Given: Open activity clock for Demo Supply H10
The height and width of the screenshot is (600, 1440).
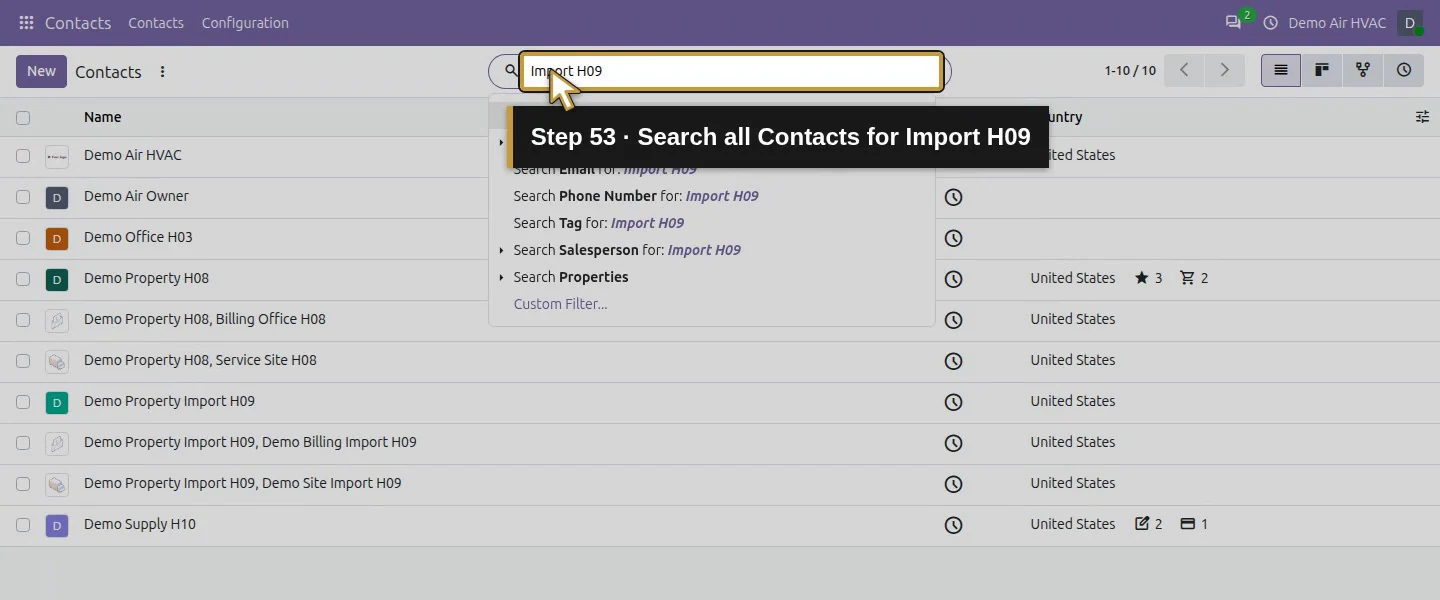Looking at the screenshot, I should [x=953, y=525].
